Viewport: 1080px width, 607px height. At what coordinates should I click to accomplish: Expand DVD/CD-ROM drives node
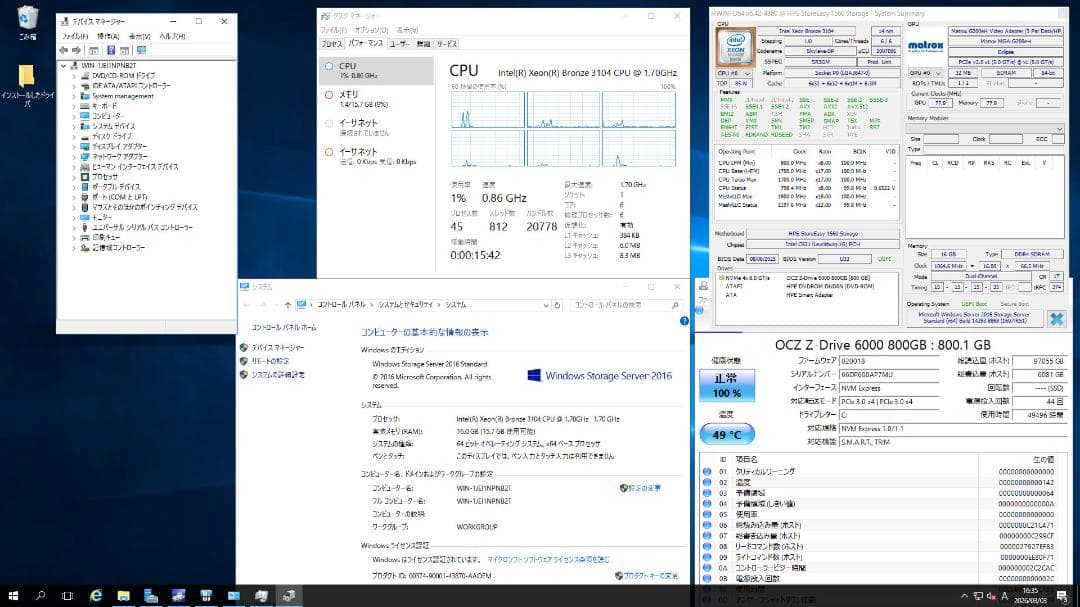click(x=74, y=76)
